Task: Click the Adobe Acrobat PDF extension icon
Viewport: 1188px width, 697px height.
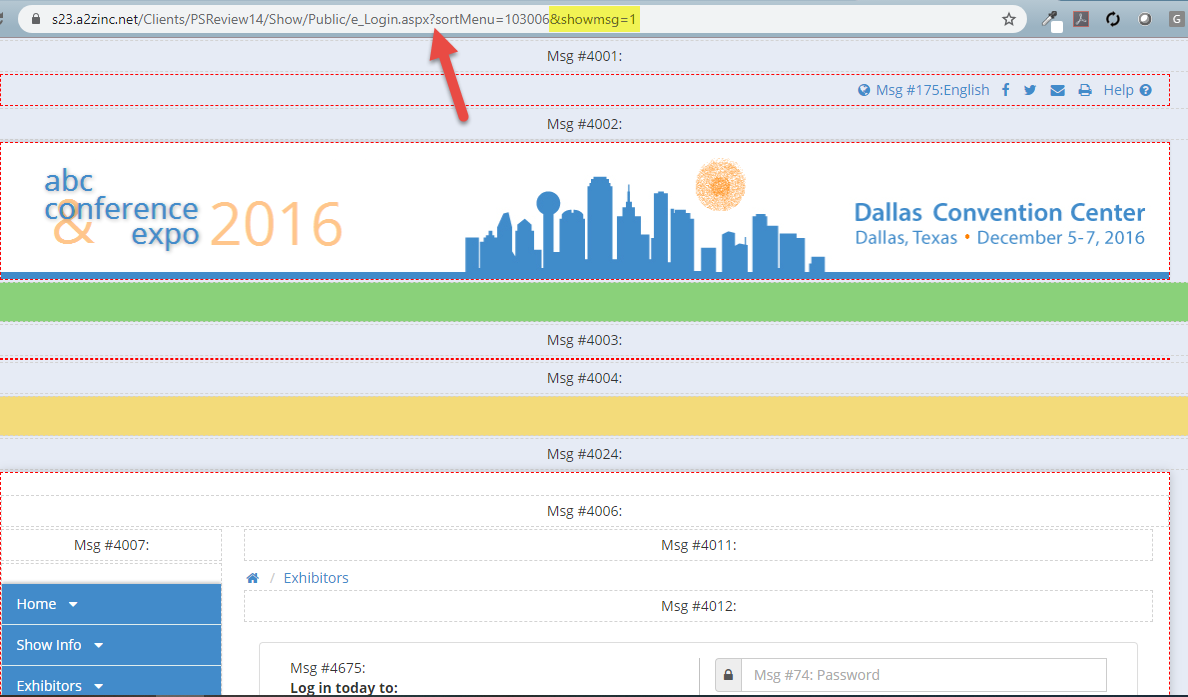Action: click(x=1081, y=19)
